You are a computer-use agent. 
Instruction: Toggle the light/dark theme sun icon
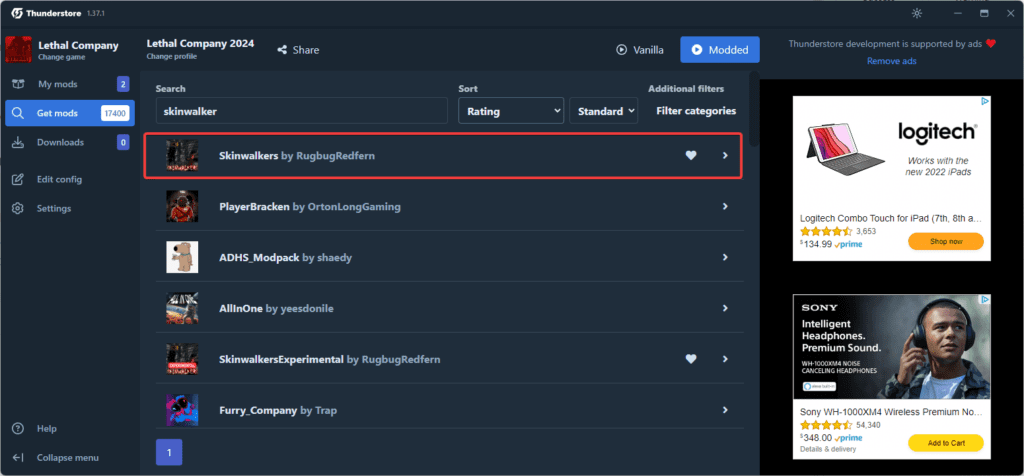918,13
